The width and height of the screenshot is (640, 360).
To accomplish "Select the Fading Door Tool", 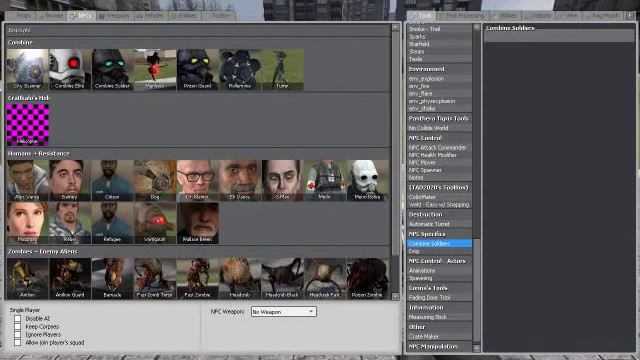I will (439, 298).
